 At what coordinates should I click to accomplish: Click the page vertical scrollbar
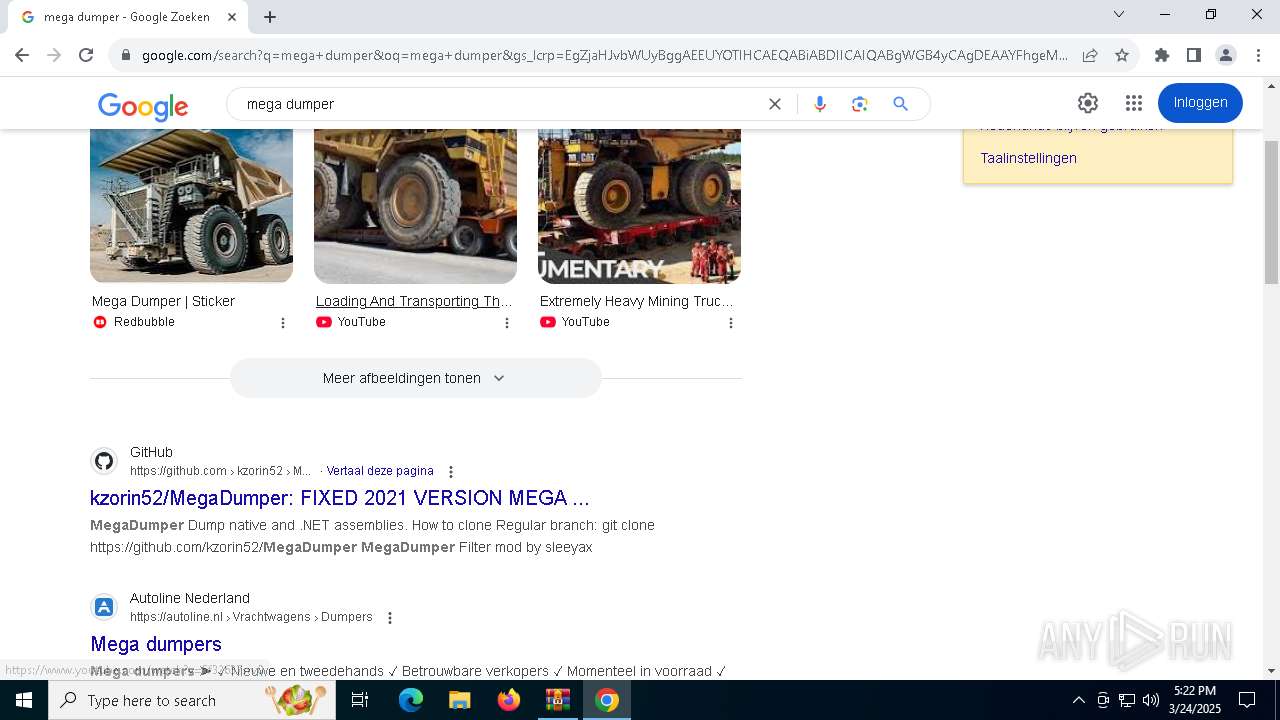[1271, 212]
